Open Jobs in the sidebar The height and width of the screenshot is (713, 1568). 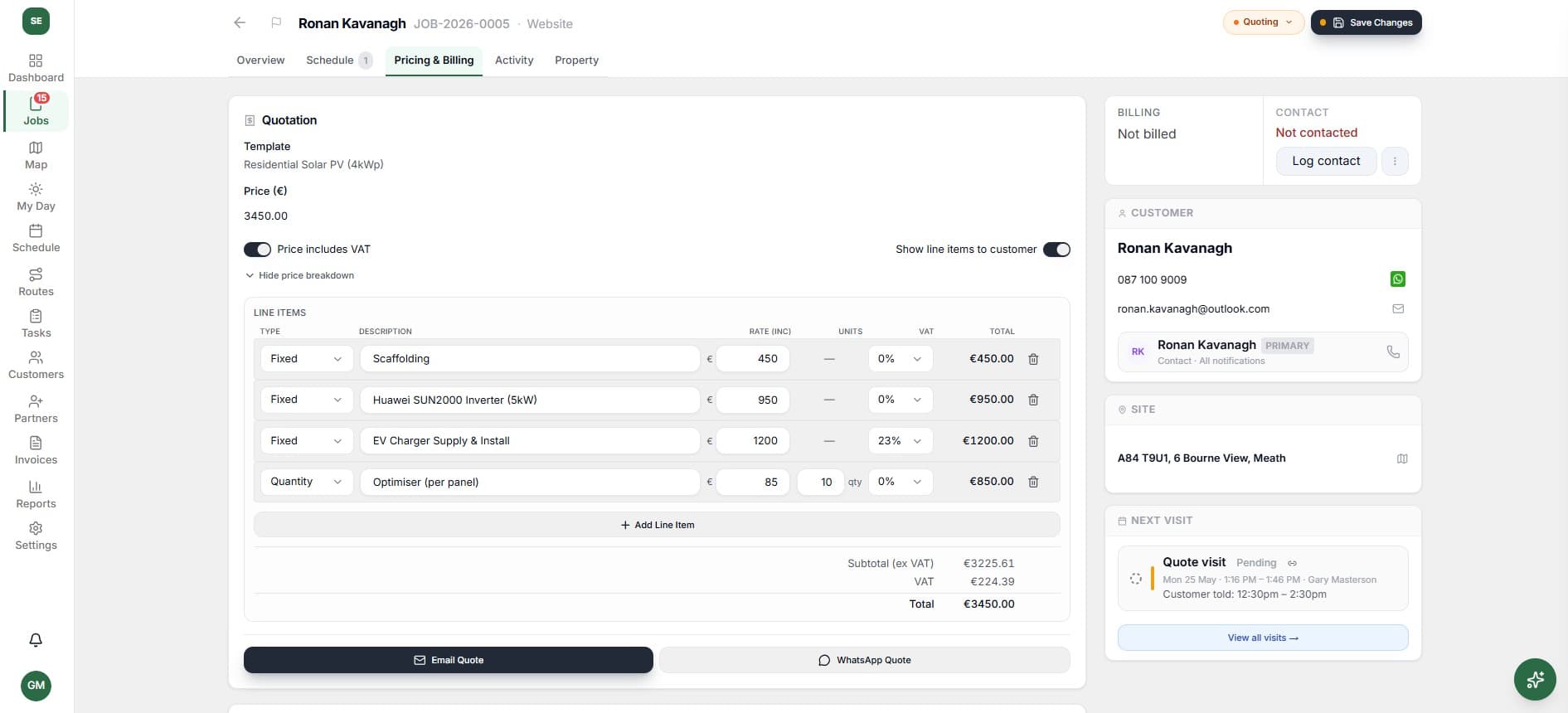36,111
